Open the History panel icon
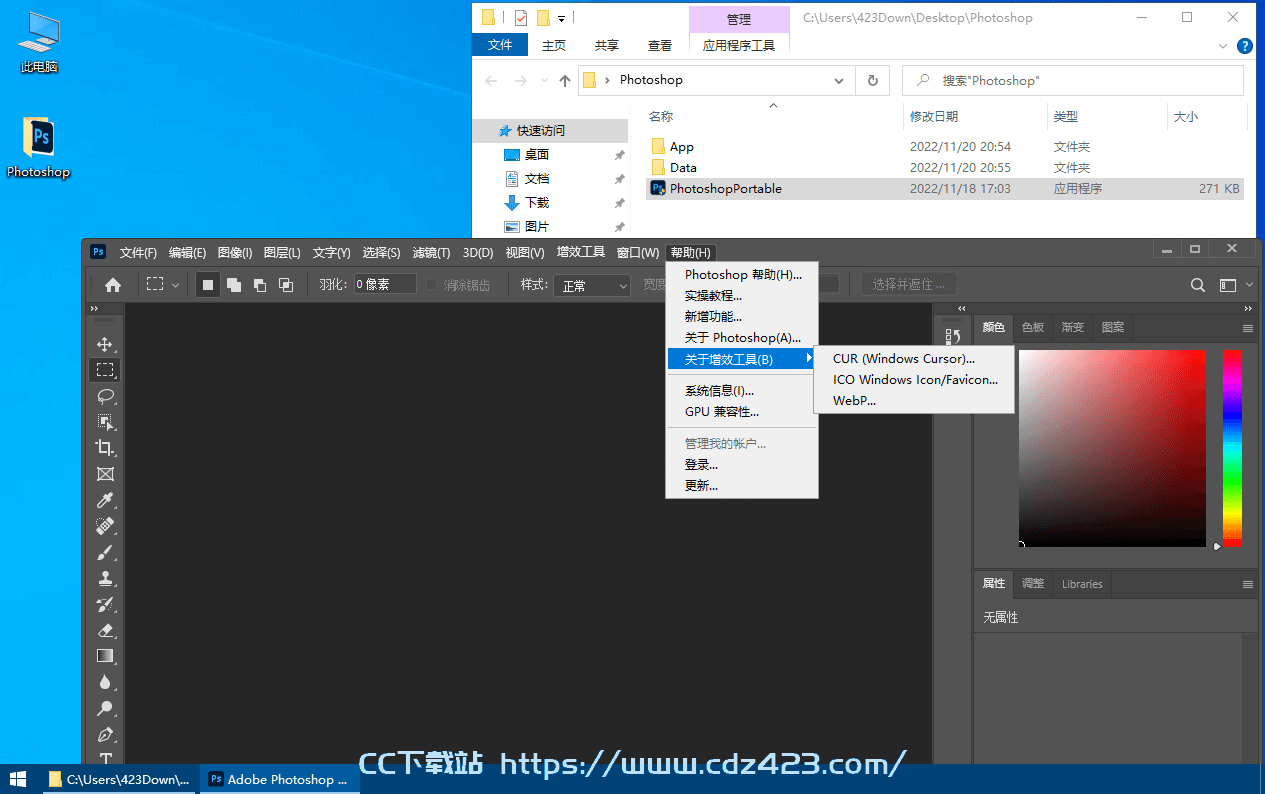Image resolution: width=1265 pixels, height=794 pixels. point(953,337)
